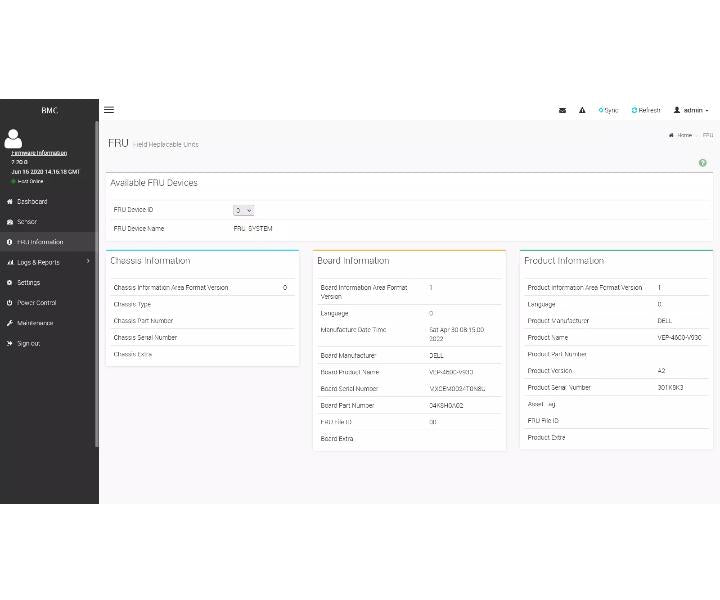Expand the Logs & Reports chevron
720x600 pixels.
[x=88, y=262]
